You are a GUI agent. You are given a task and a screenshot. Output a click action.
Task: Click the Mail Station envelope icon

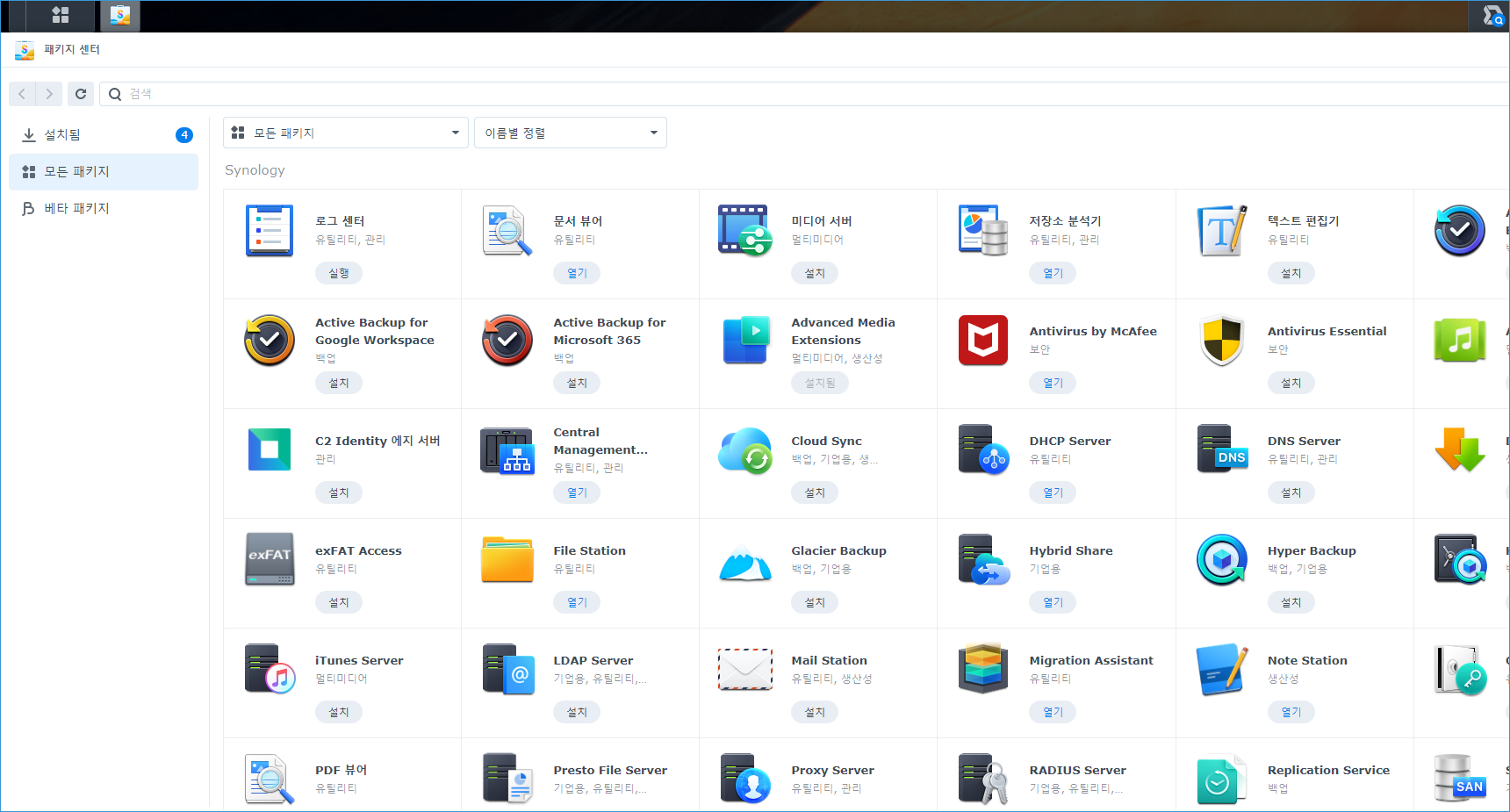click(745, 670)
